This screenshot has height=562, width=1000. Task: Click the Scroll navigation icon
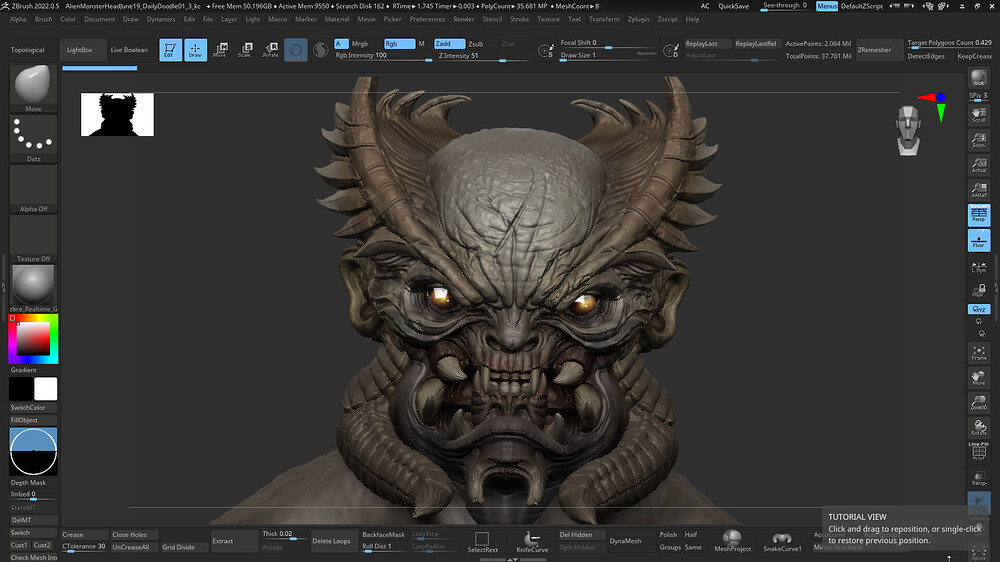[978, 115]
